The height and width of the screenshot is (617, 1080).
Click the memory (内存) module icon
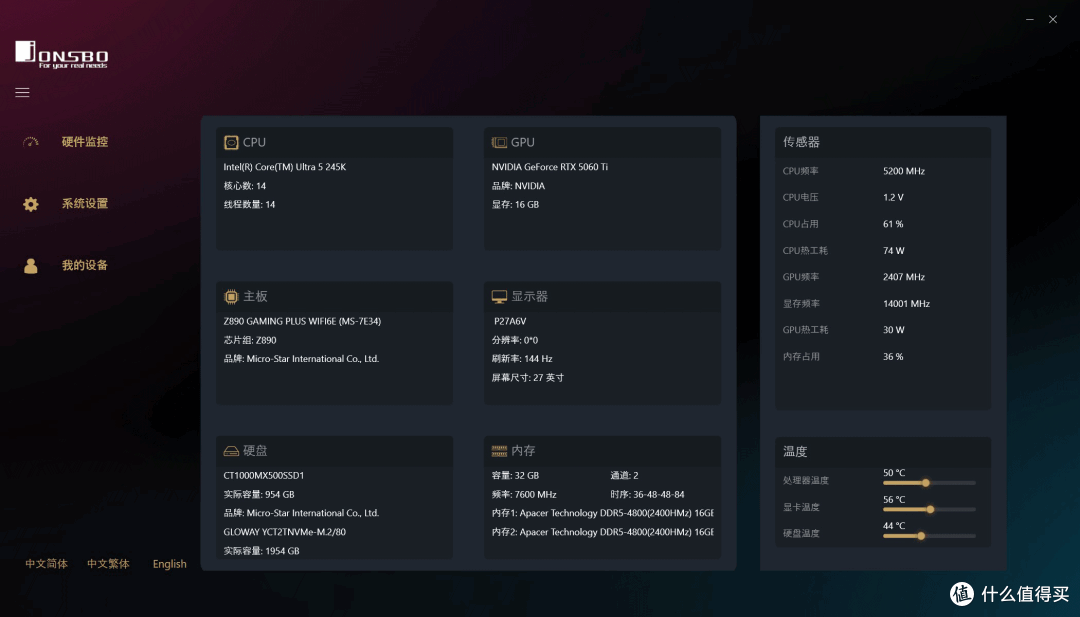(x=499, y=451)
